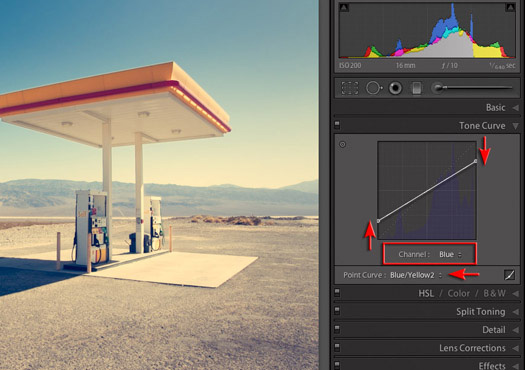Image resolution: width=525 pixels, height=370 pixels.
Task: Toggle the HSL panel on/off switch
Action: 337,293
